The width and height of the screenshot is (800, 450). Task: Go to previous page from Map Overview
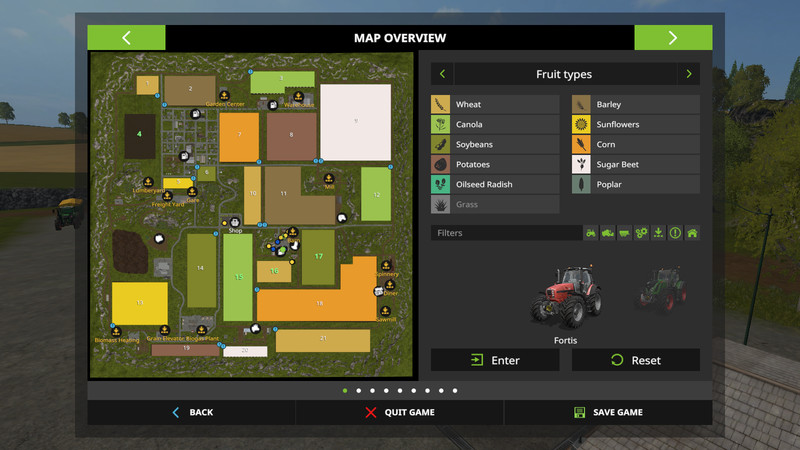126,38
